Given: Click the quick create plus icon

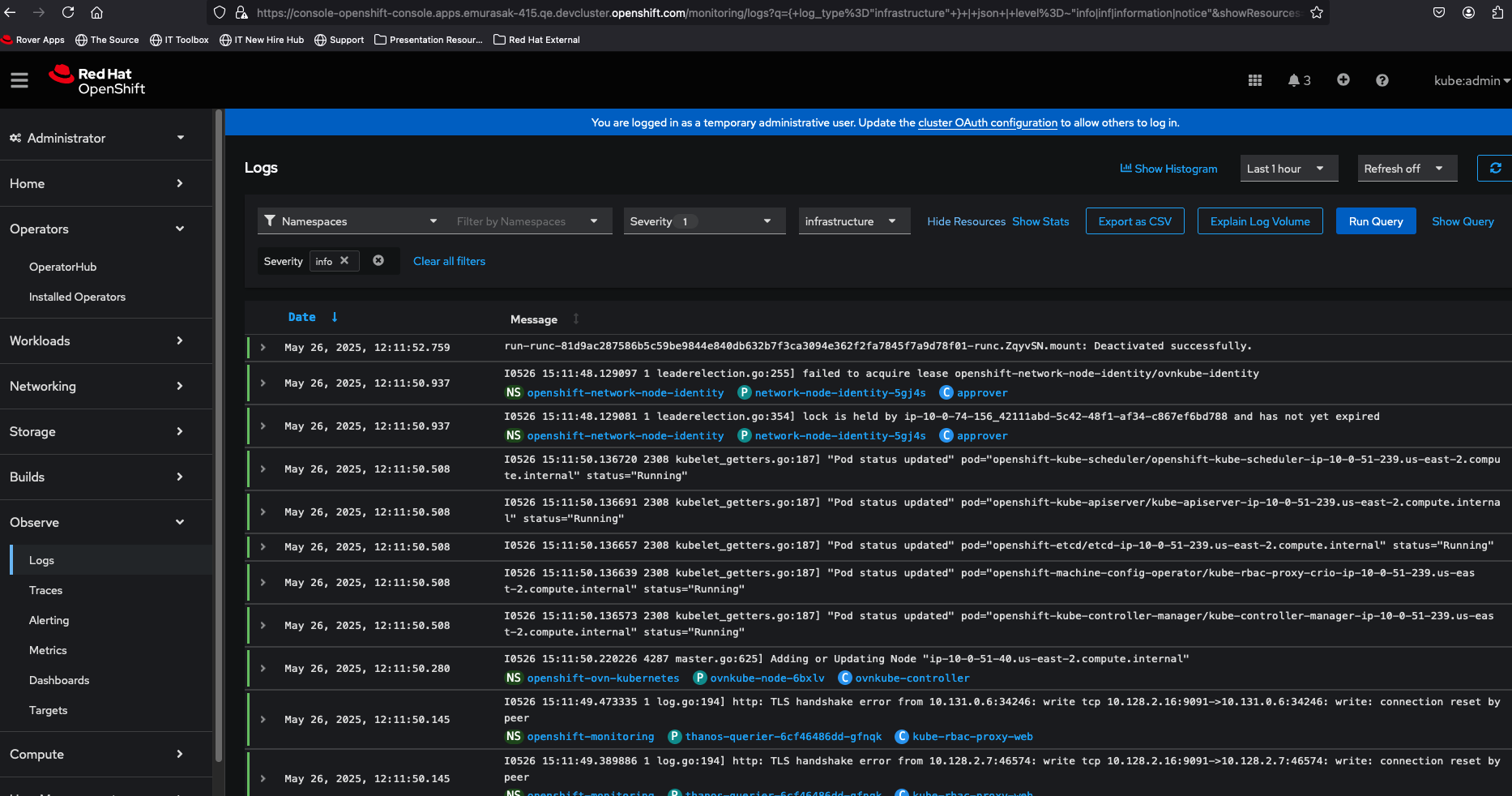Looking at the screenshot, I should pos(1343,79).
